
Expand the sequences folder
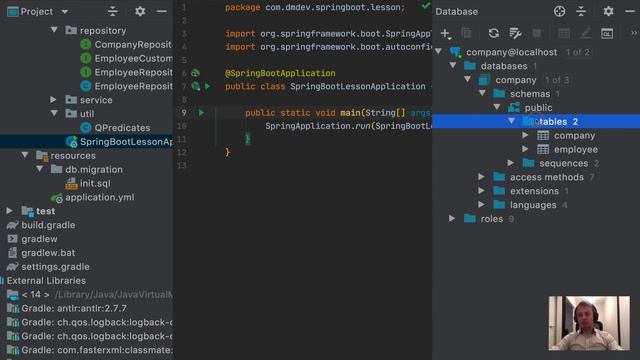tap(511, 162)
